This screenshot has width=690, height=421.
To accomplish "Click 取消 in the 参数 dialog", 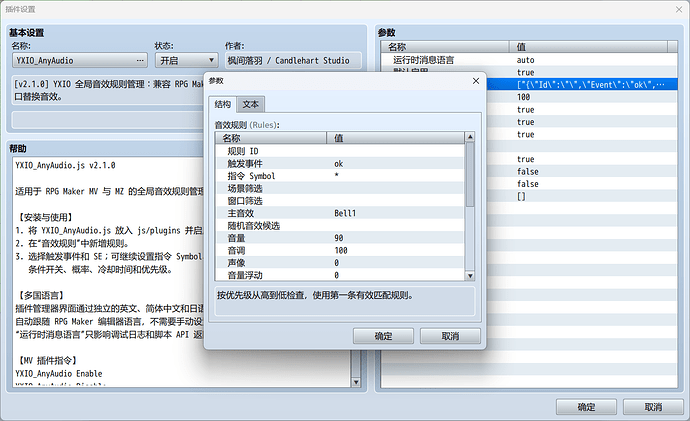I will [x=450, y=336].
